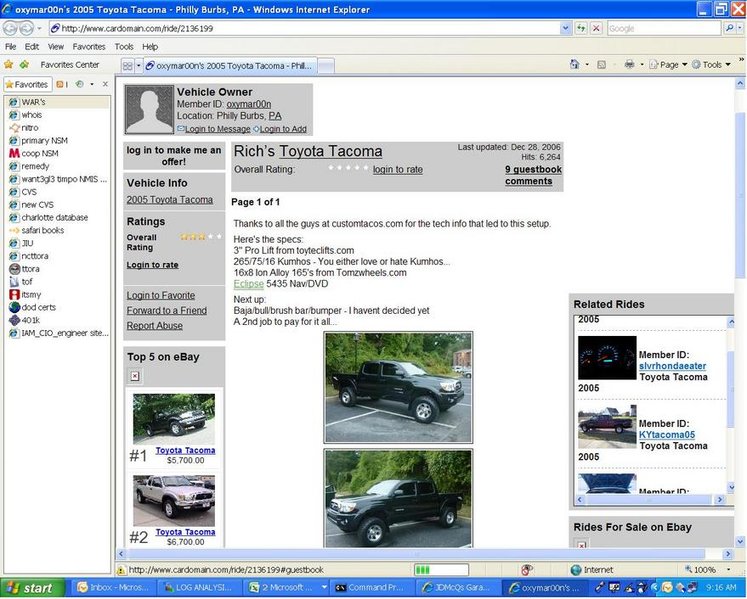Click the Report Abuse link
This screenshot has width=747, height=599.
point(154,325)
